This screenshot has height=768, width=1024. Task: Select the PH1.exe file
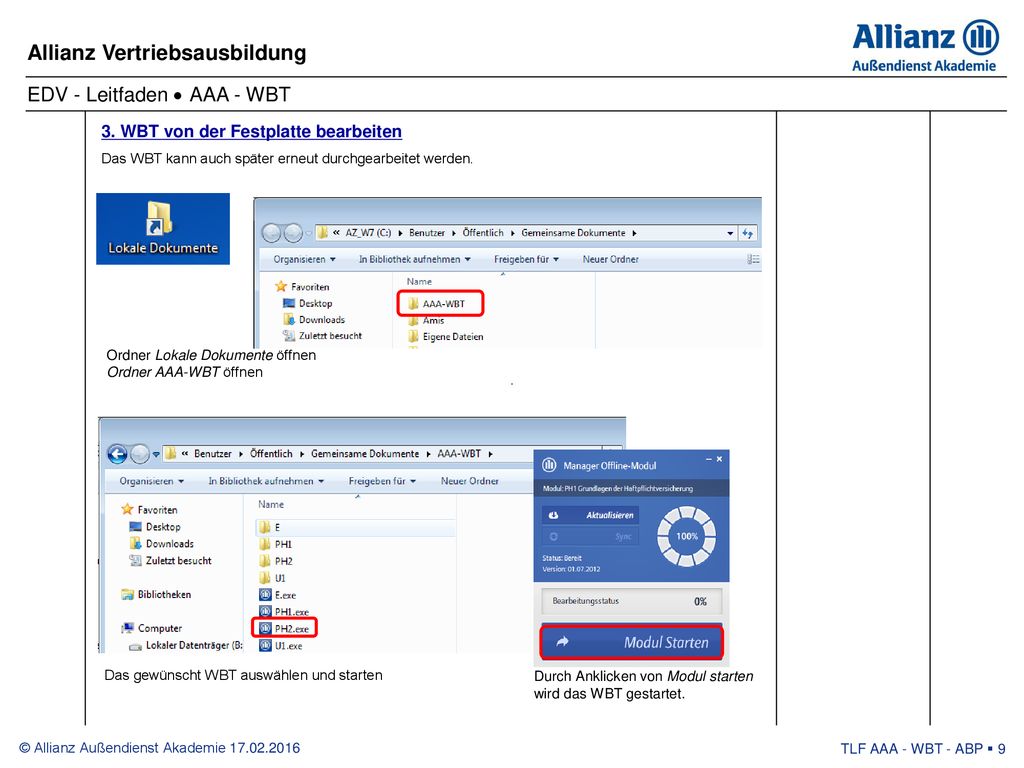[x=284, y=612]
